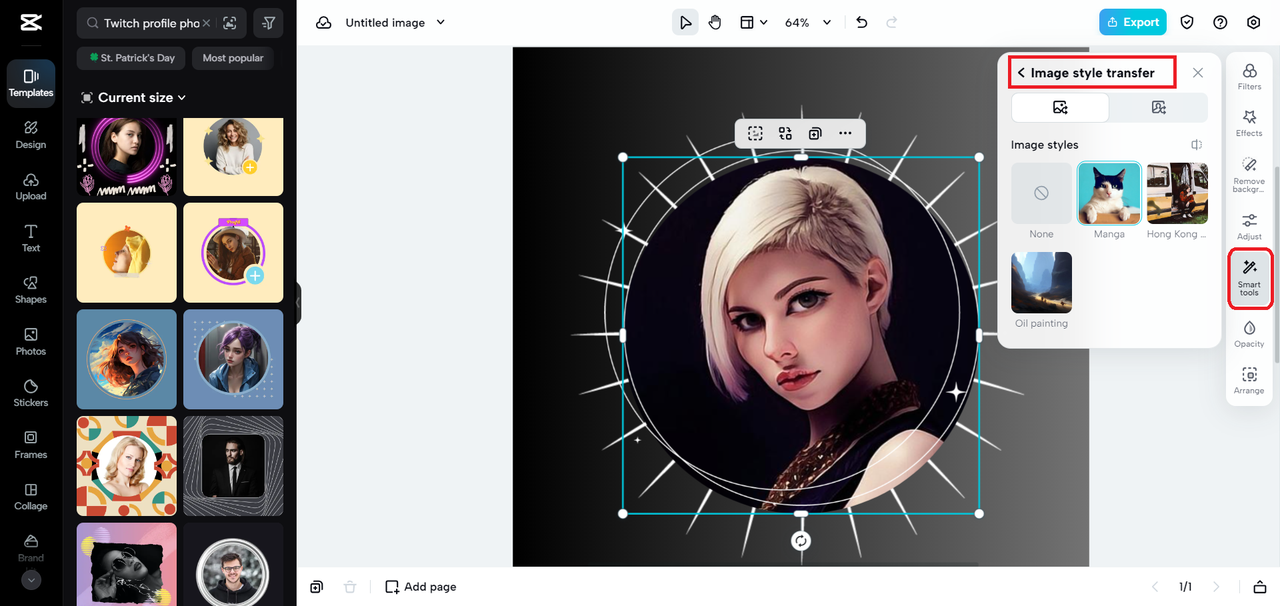Image resolution: width=1280 pixels, height=606 pixels.
Task: Export the image
Action: point(1133,22)
